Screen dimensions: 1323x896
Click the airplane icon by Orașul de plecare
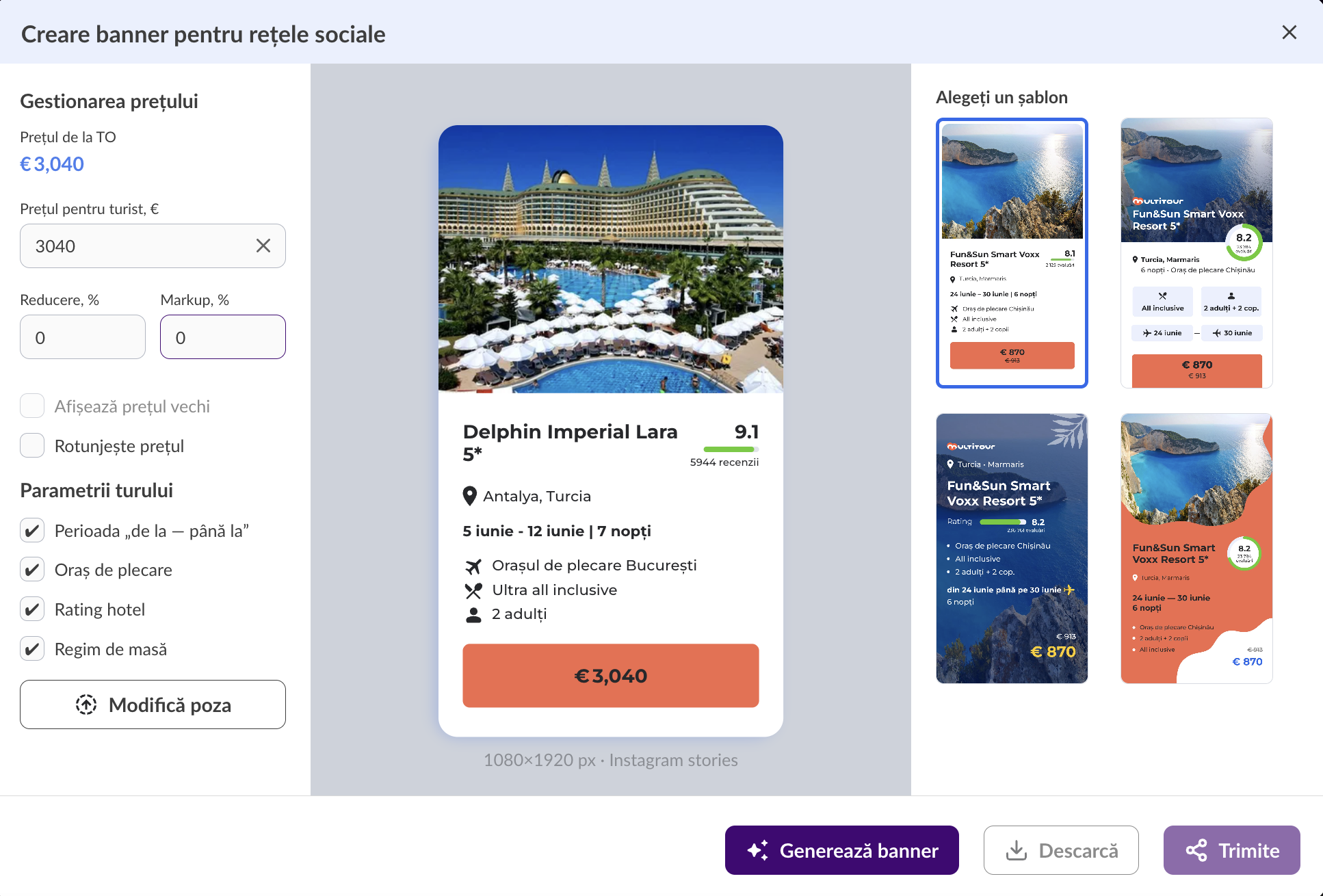click(473, 566)
